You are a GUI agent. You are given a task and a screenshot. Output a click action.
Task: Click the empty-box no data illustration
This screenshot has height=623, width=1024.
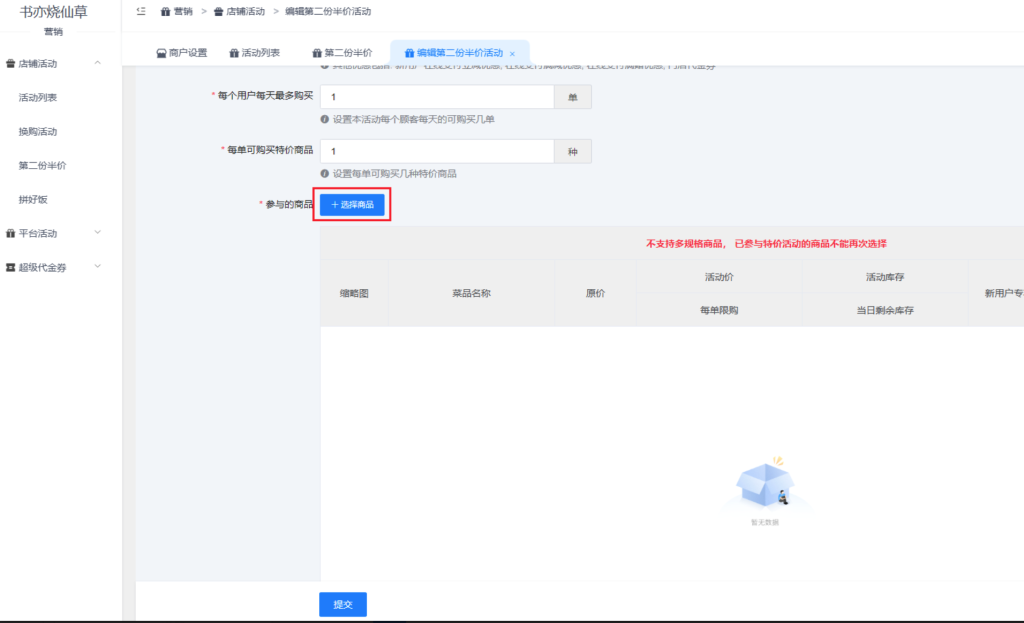[764, 485]
